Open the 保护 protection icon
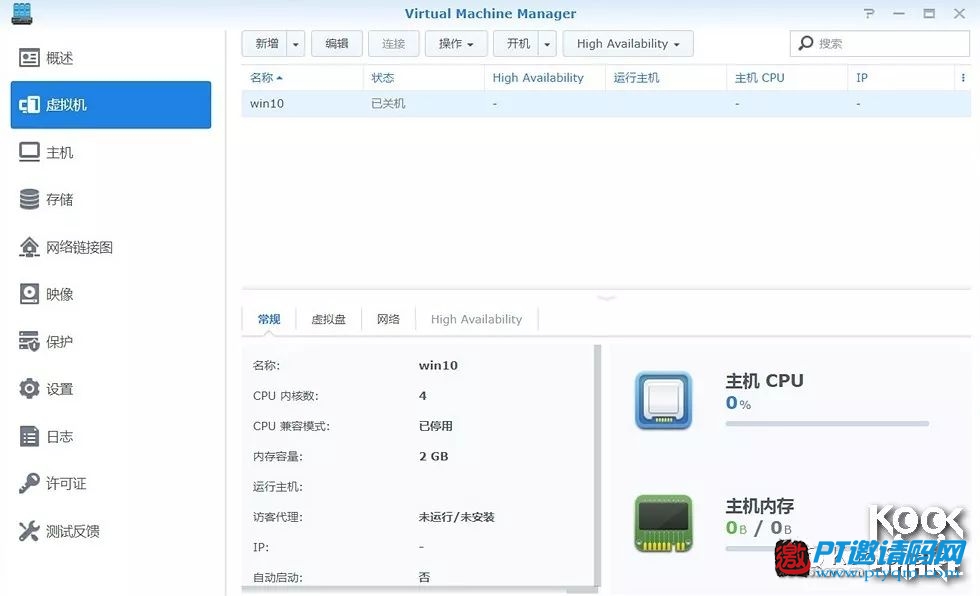The image size is (980, 596). [30, 342]
